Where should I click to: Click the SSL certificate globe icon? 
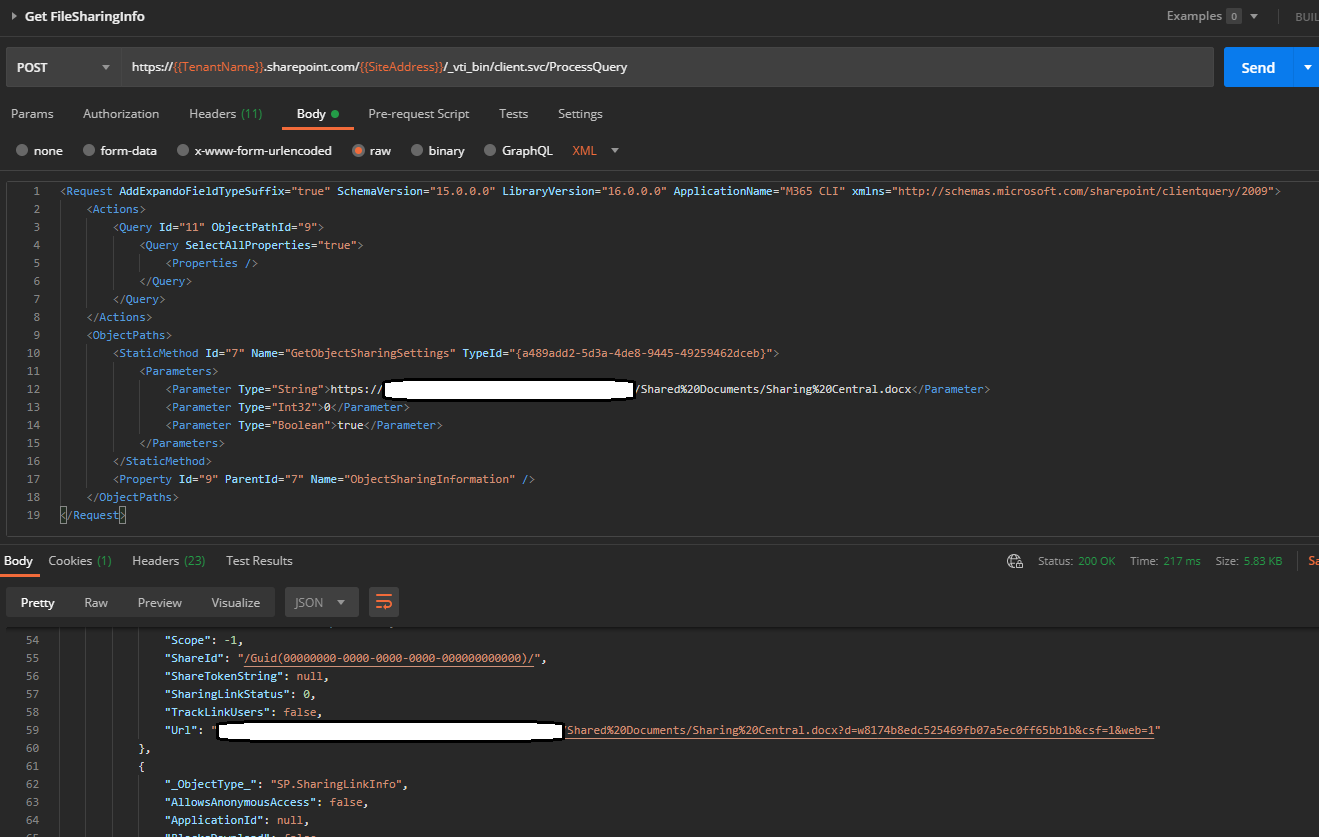tap(1014, 561)
